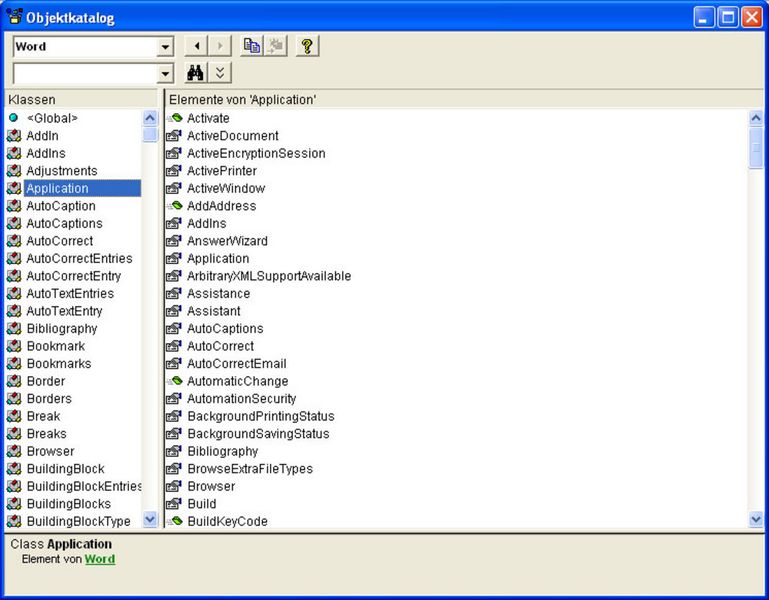This screenshot has height=600, width=769.
Task: Click the AddAddress method icon
Action: pyautogui.click(x=174, y=206)
